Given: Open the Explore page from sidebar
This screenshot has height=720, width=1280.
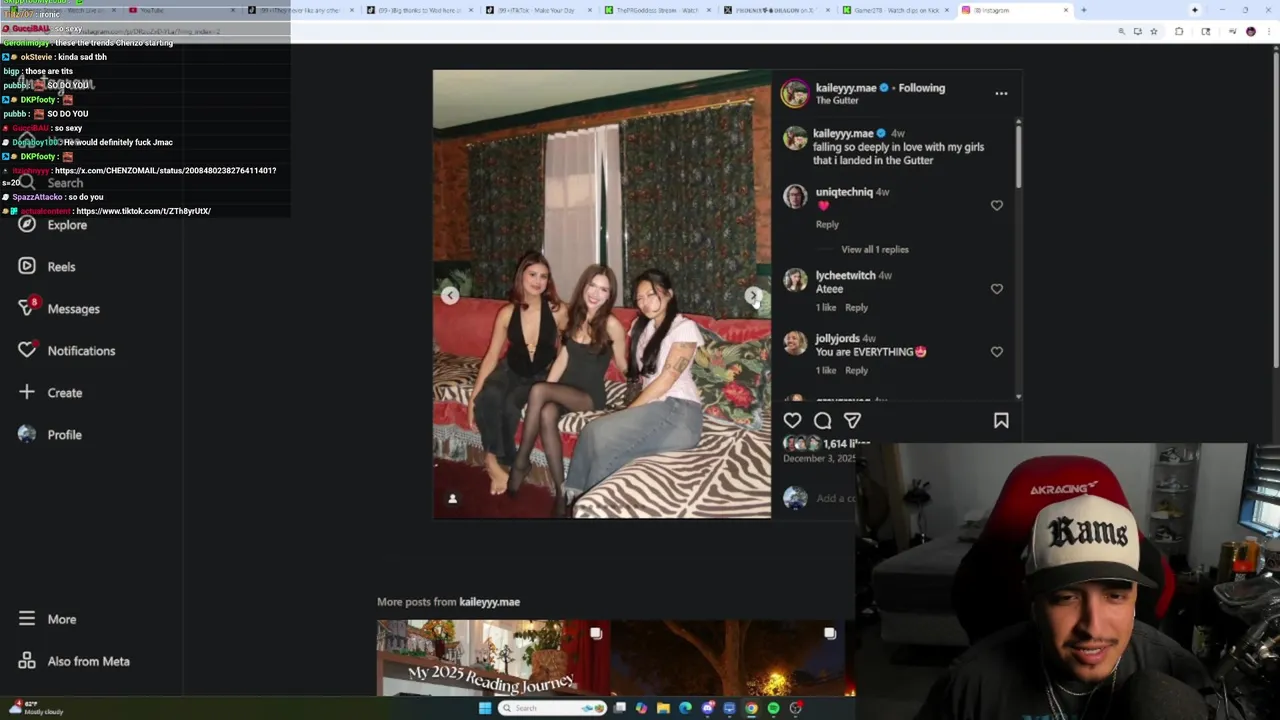Looking at the screenshot, I should [x=53, y=225].
